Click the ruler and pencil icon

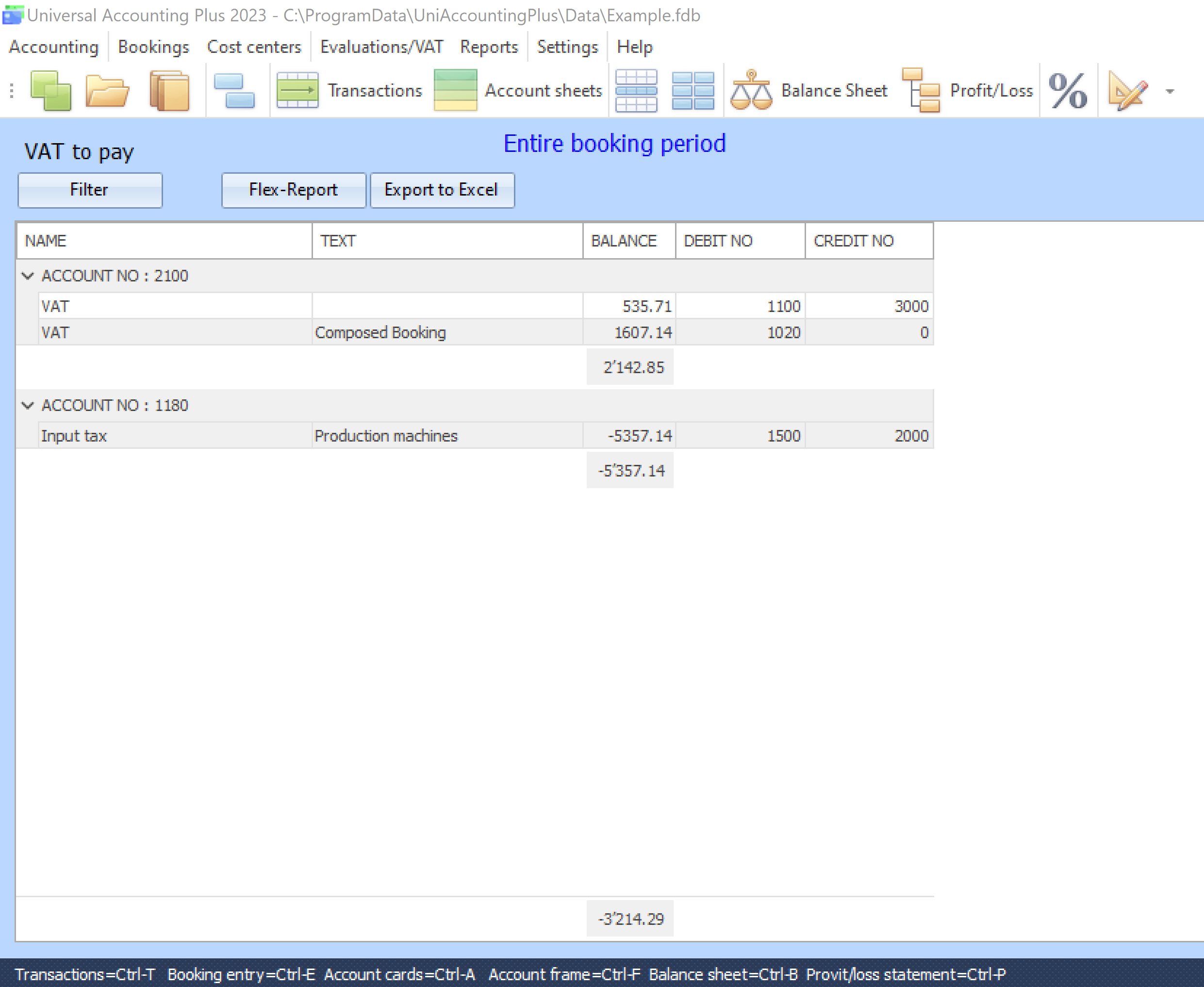[x=1127, y=90]
